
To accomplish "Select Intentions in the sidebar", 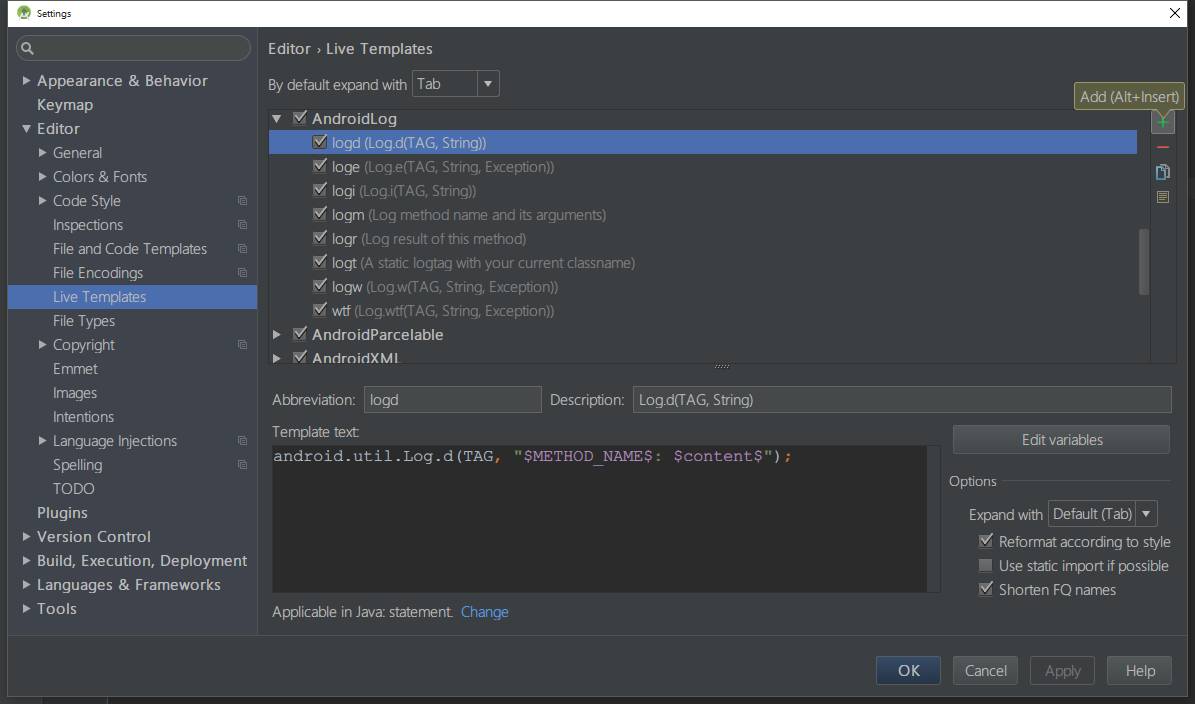I will (83, 417).
